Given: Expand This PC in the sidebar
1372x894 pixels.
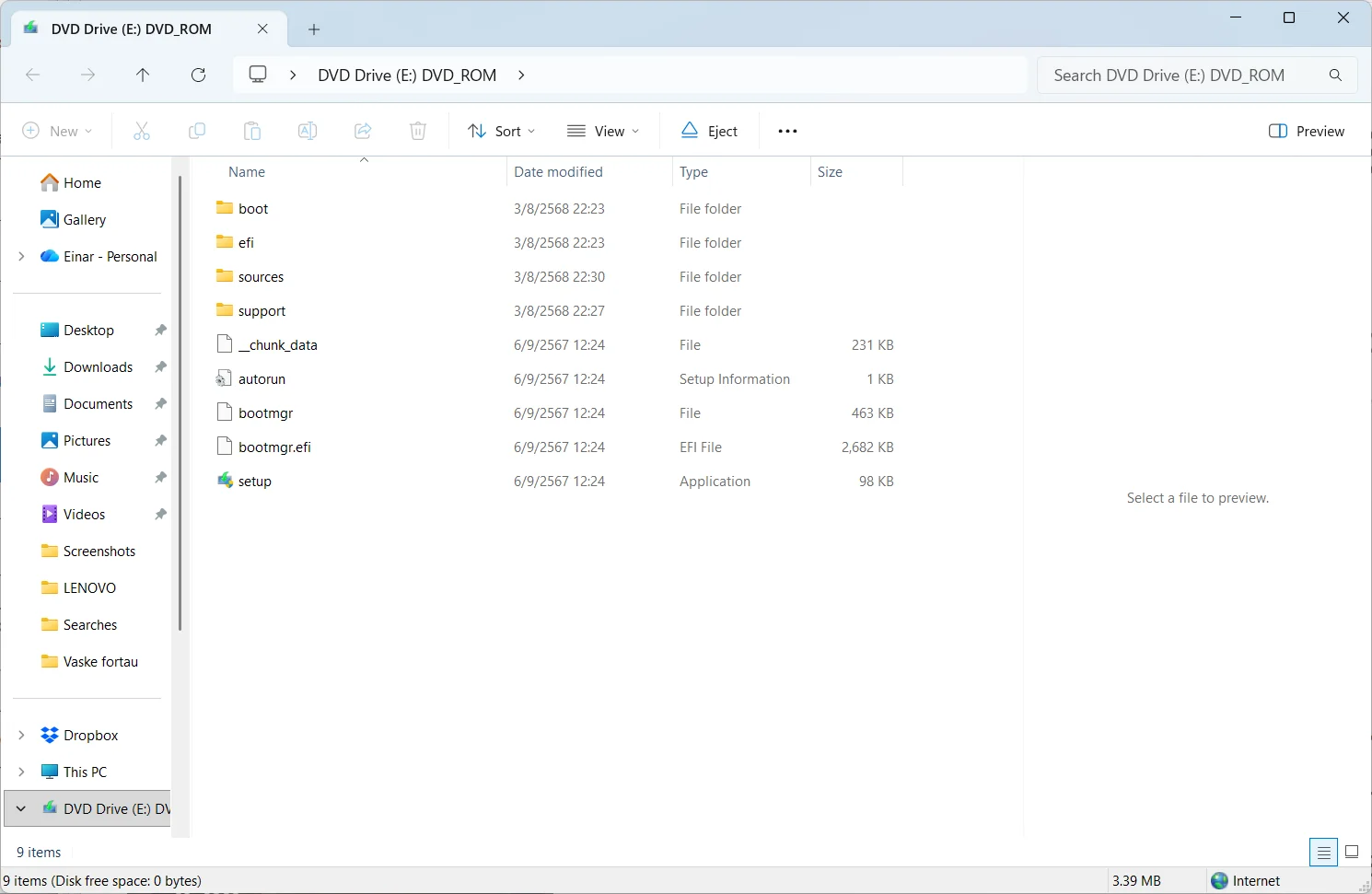Looking at the screenshot, I should click(x=20, y=772).
